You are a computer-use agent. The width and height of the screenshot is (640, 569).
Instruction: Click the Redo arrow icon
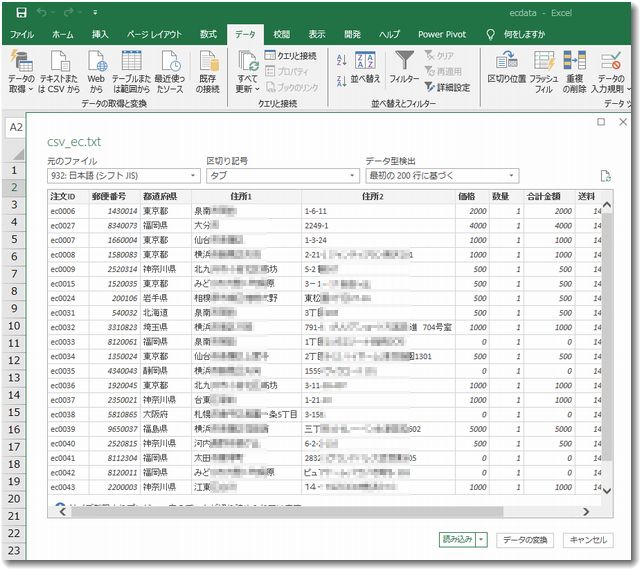[69, 13]
